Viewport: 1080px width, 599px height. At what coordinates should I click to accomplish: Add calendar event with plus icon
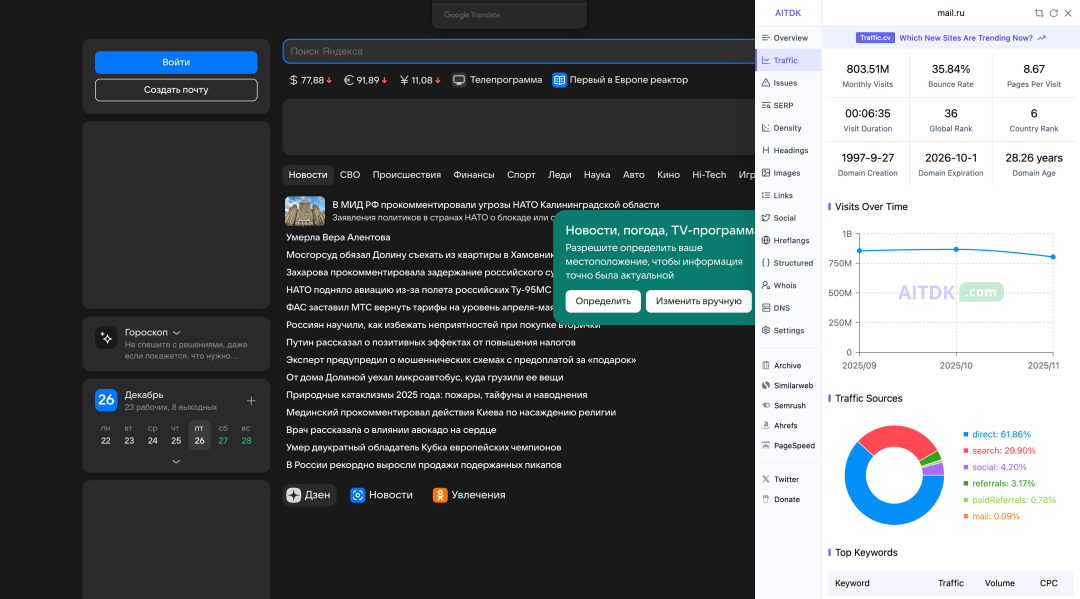tap(251, 401)
